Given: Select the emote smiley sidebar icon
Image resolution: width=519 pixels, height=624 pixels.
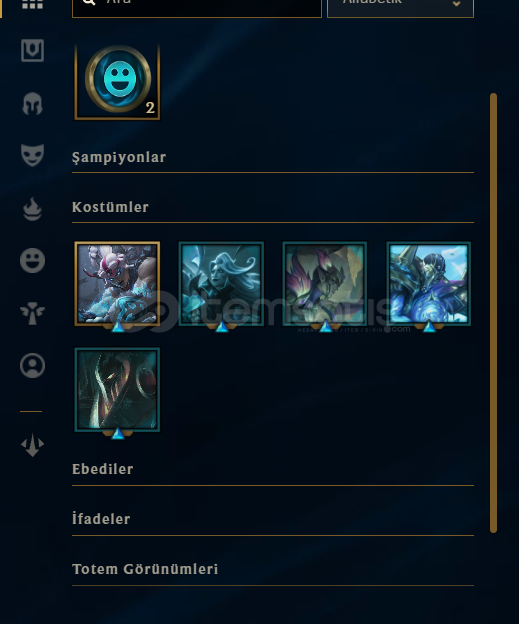Looking at the screenshot, I should pos(32,261).
